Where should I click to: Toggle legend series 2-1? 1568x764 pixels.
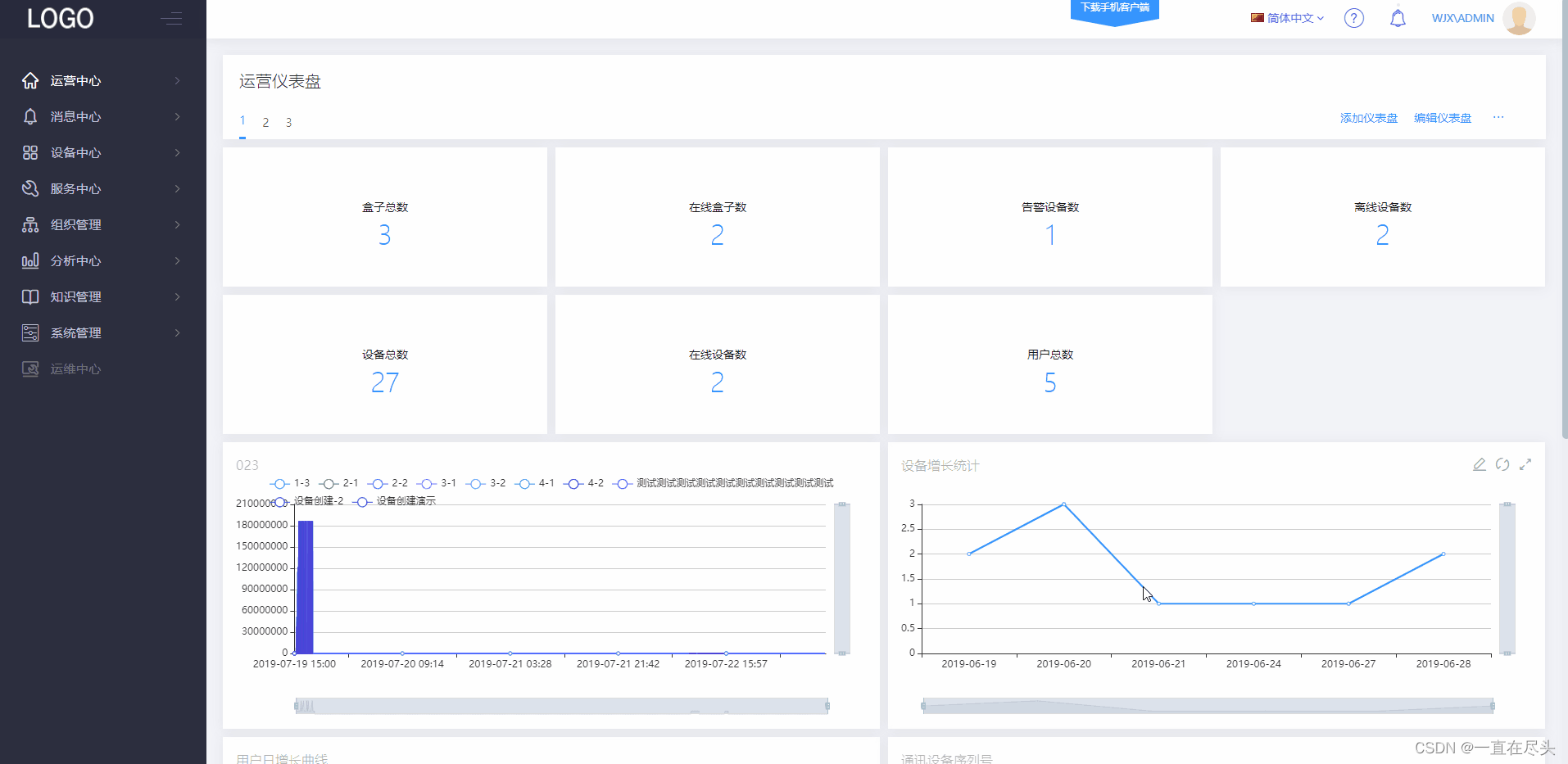pyautogui.click(x=338, y=483)
